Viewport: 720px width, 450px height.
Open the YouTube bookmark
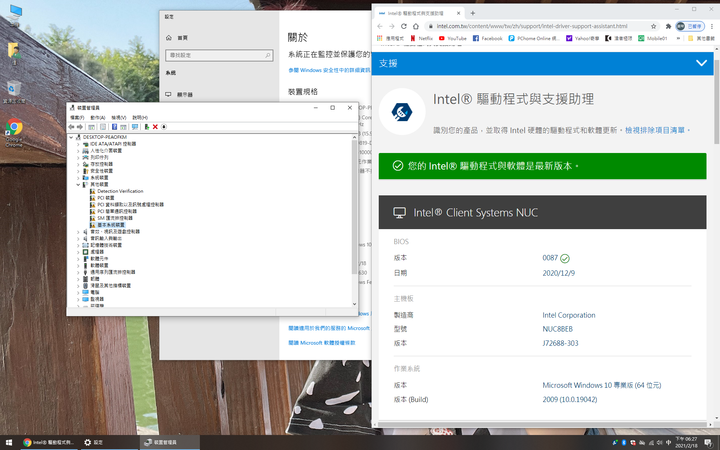point(452,39)
